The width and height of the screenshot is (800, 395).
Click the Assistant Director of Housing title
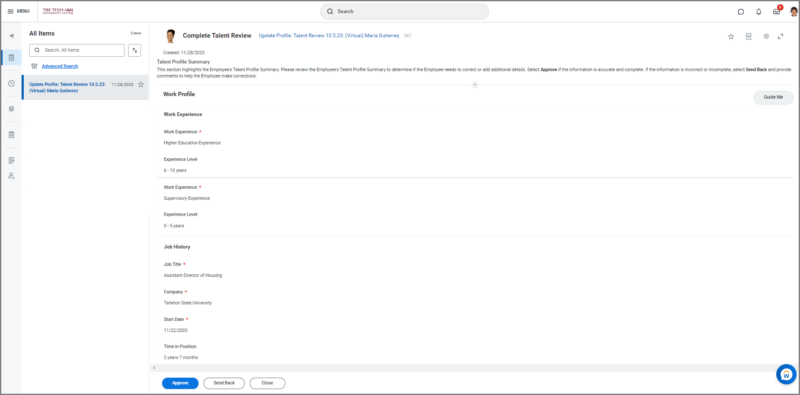click(x=193, y=275)
